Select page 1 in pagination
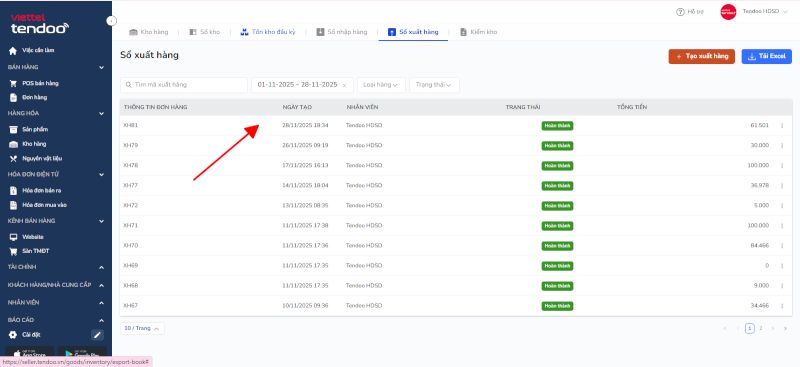This screenshot has width=800, height=367. coord(749,328)
